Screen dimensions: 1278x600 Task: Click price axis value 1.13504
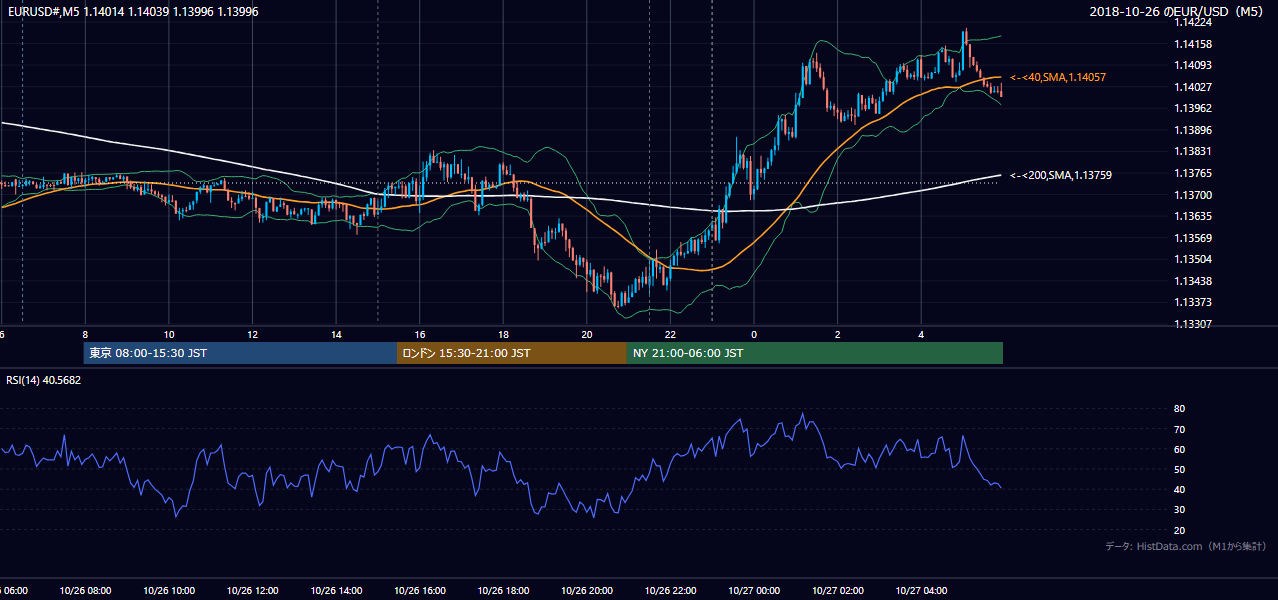coord(1193,259)
